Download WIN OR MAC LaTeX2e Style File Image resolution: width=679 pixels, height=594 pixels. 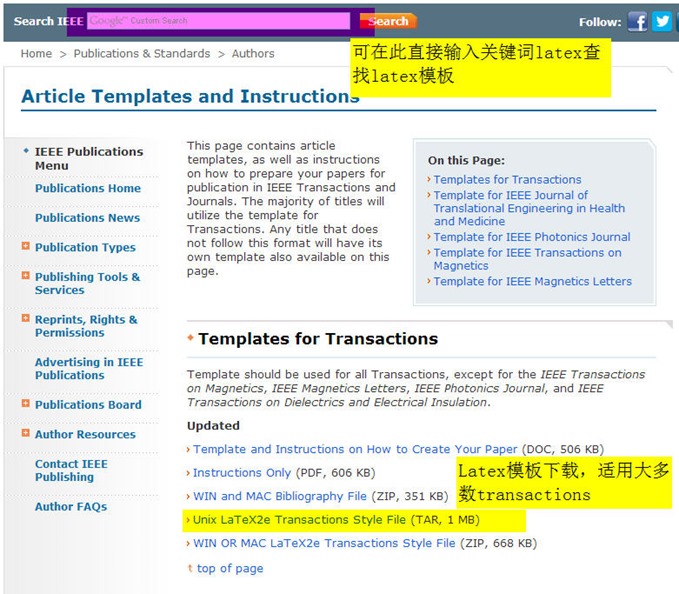(x=324, y=543)
